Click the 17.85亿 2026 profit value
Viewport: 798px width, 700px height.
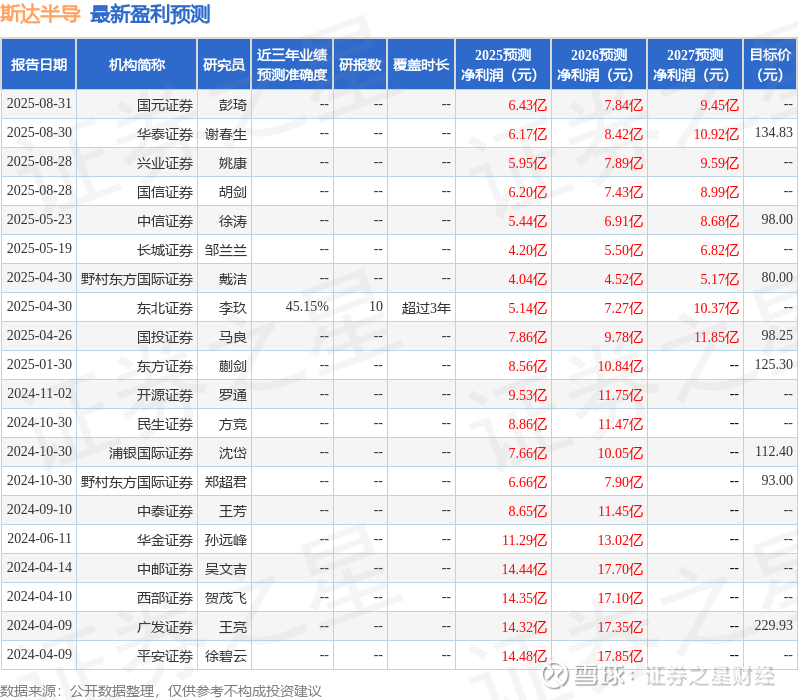[620, 657]
